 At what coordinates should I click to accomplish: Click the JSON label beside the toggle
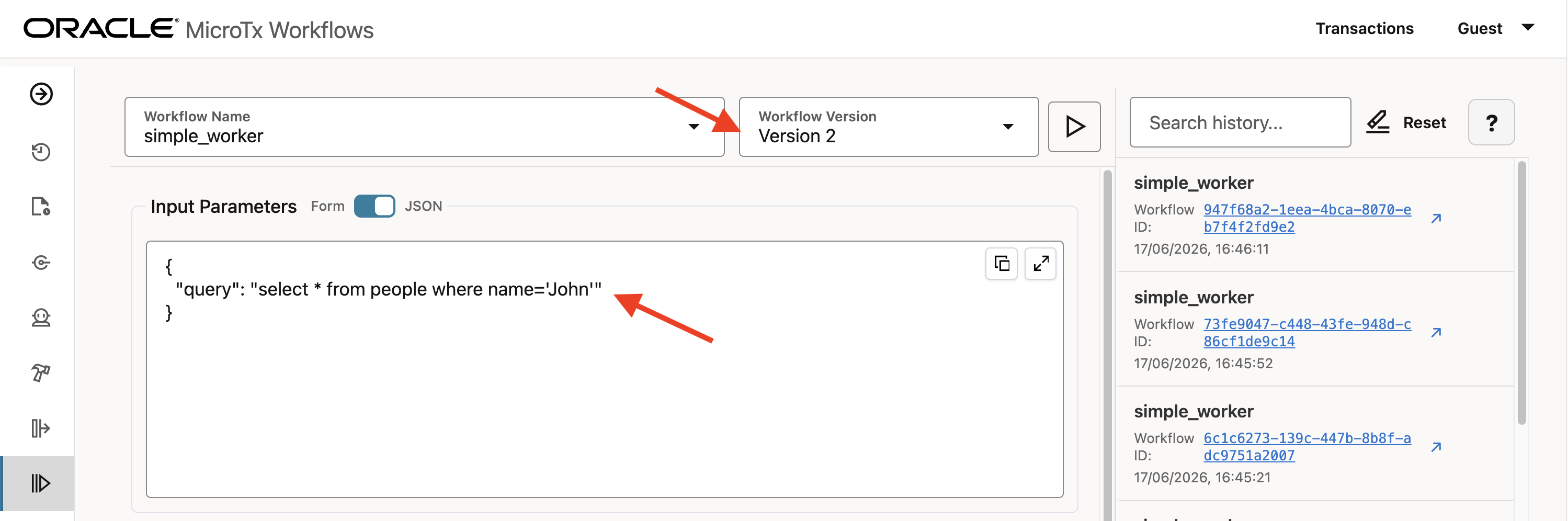[423, 206]
